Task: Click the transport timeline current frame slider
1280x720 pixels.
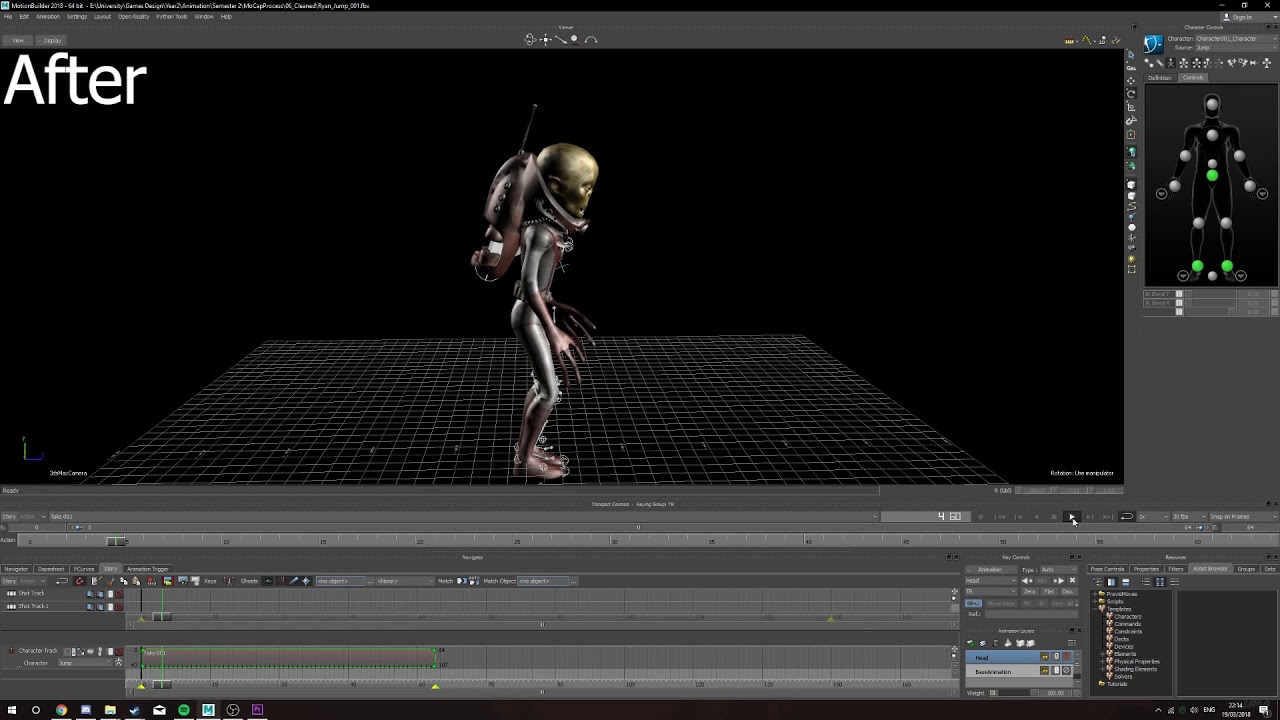Action: (x=117, y=541)
